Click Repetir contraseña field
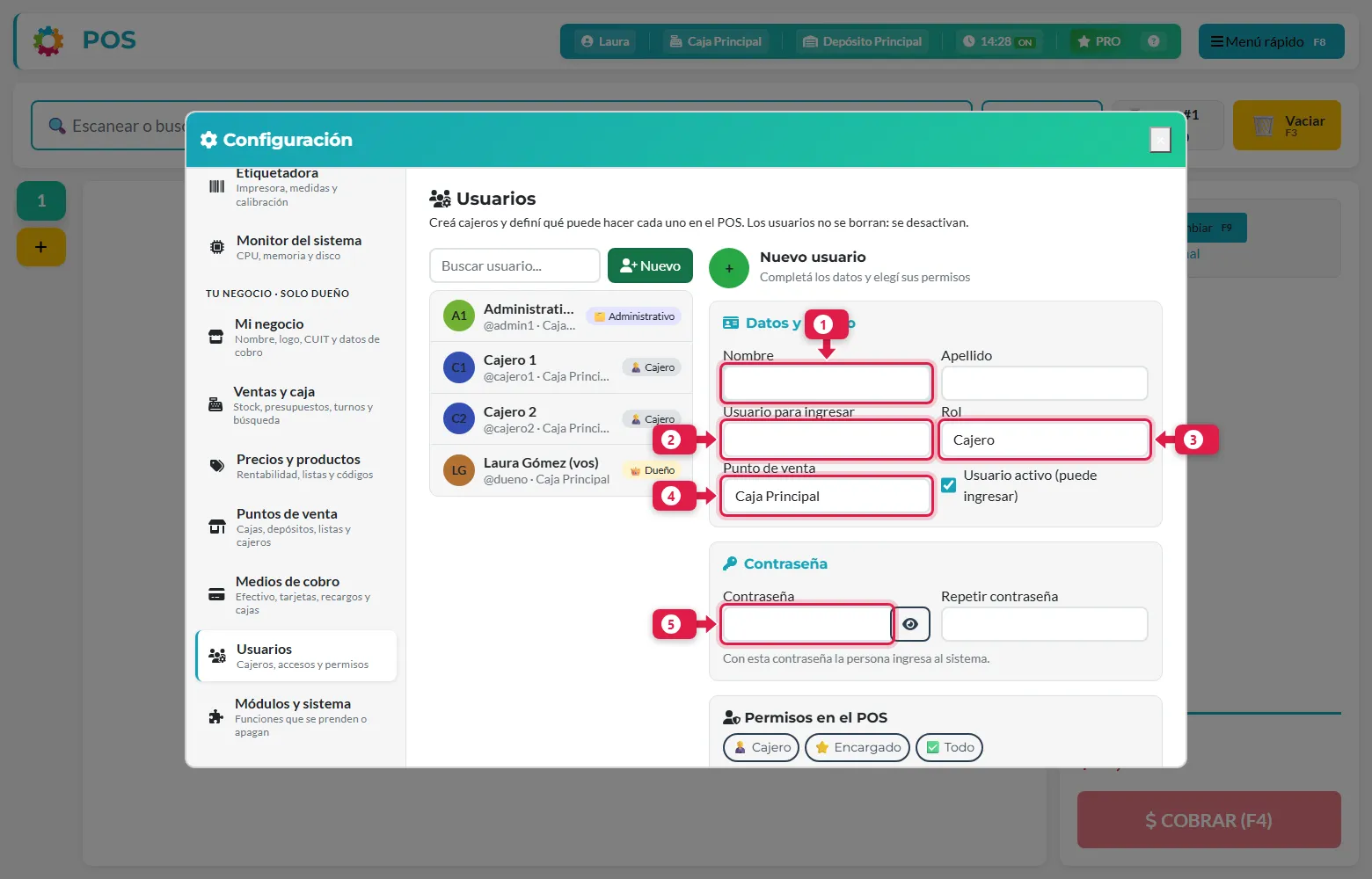1372x879 pixels. click(x=1045, y=624)
